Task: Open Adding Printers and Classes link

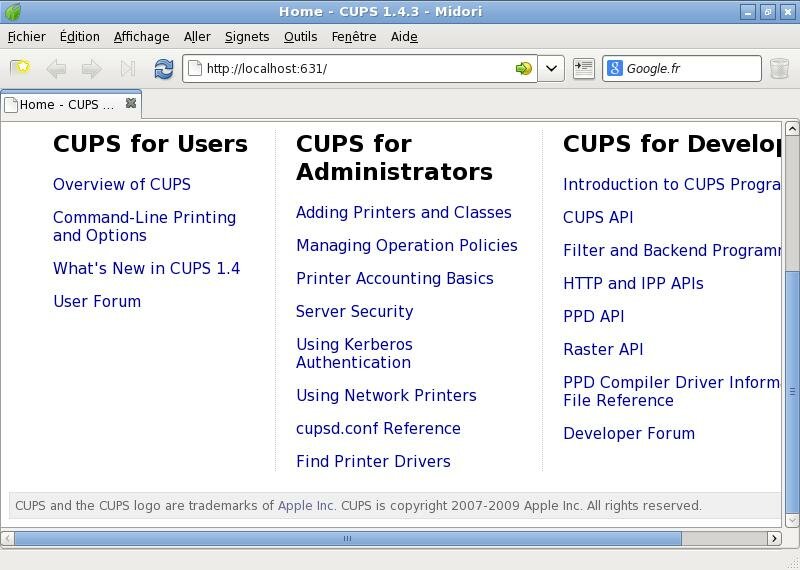Action: click(404, 212)
